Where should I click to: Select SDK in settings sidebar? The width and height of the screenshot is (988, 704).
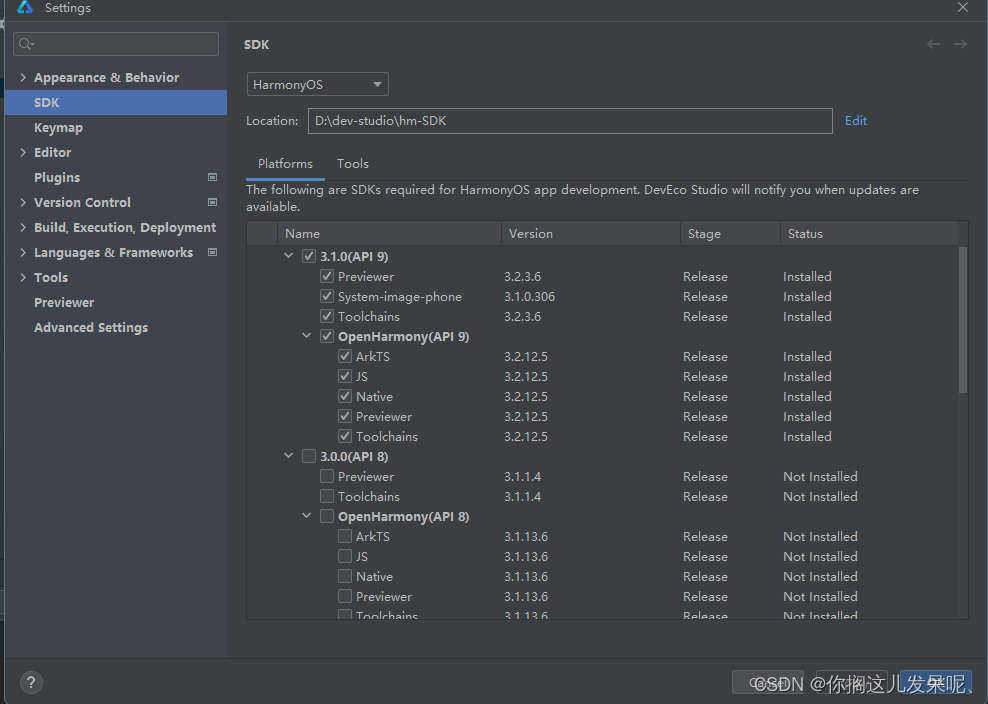pos(116,103)
